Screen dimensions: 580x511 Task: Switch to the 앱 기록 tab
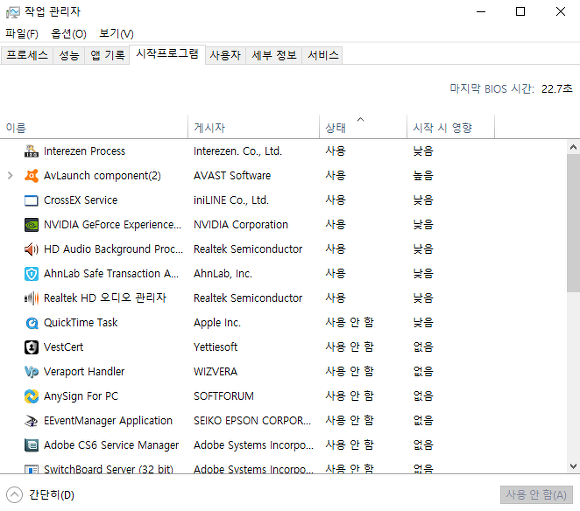108,56
